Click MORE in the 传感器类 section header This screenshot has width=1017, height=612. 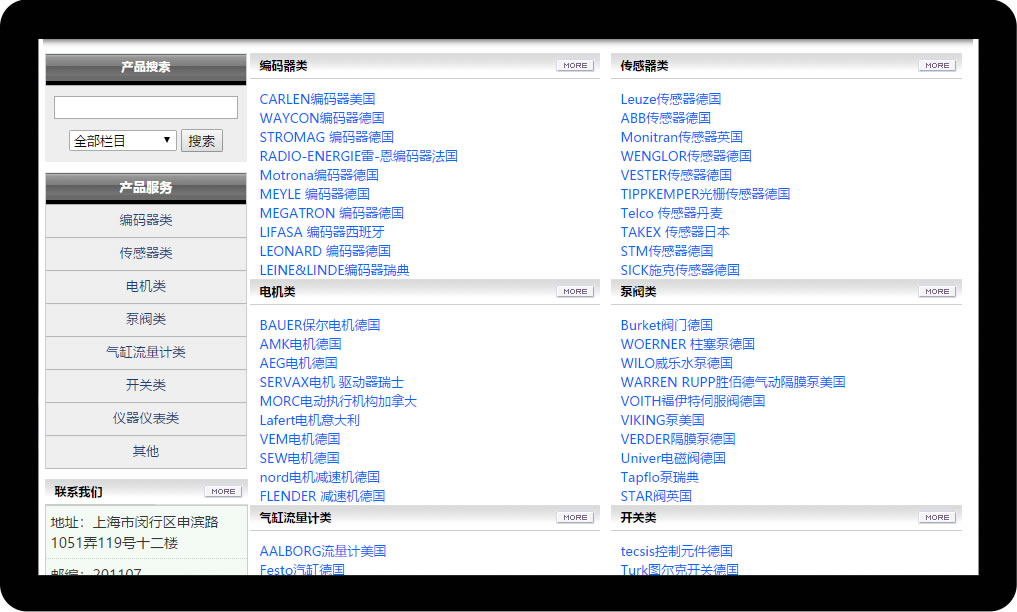tap(937, 65)
